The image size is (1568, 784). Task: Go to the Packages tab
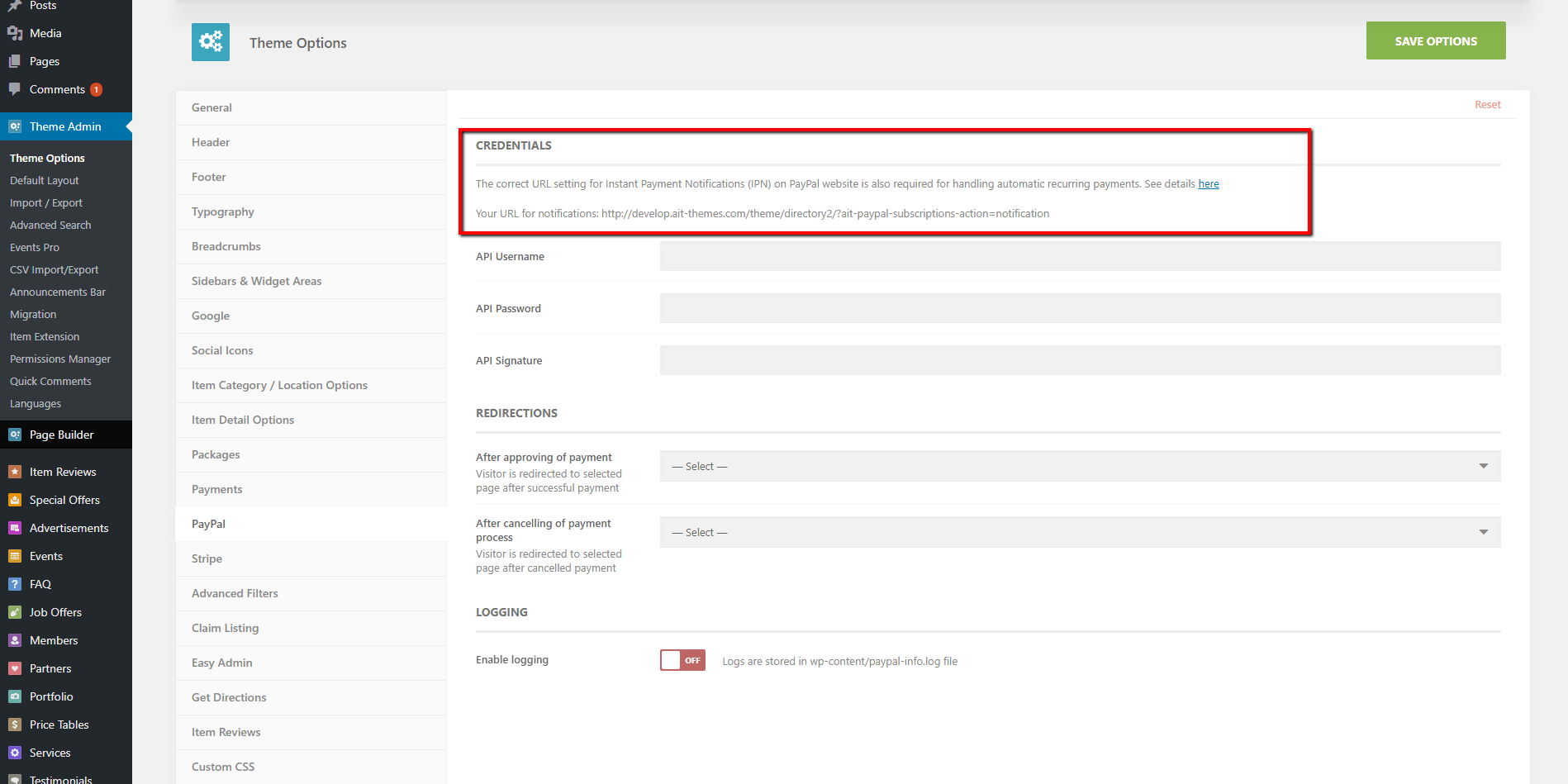click(311, 454)
